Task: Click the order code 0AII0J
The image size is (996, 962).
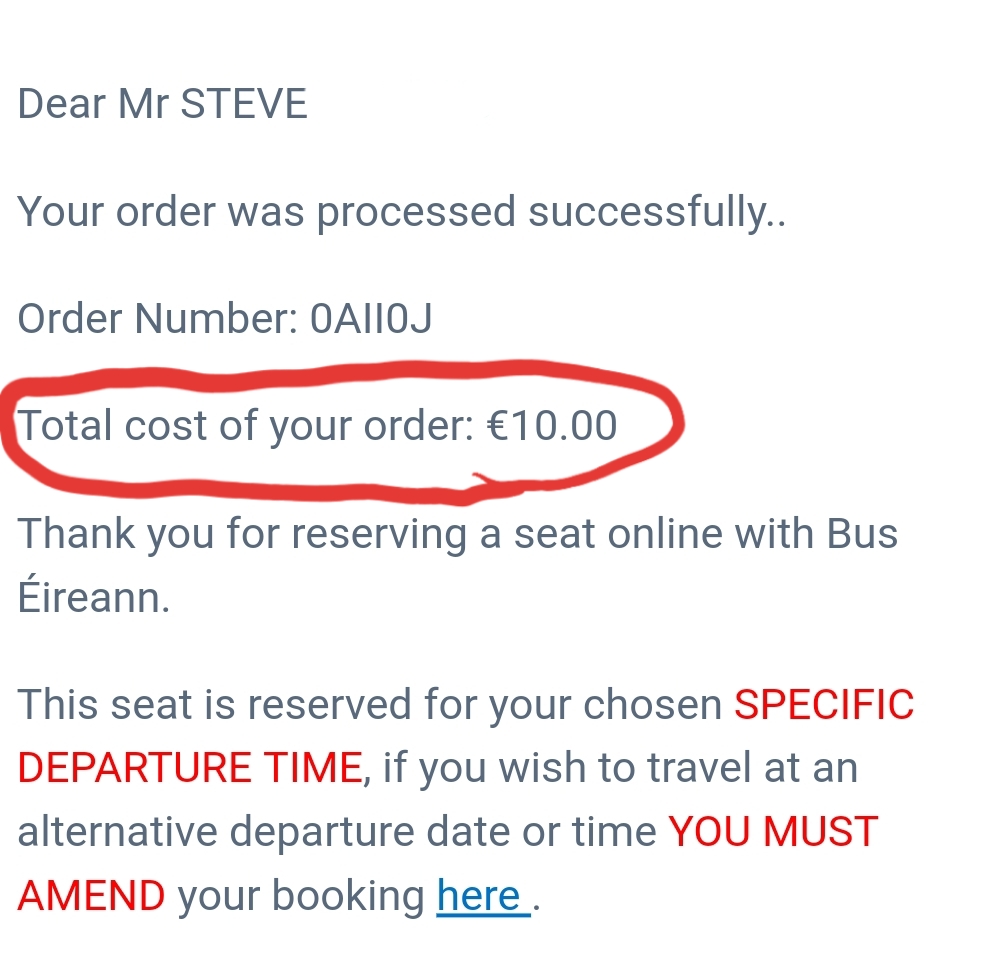Action: (371, 319)
